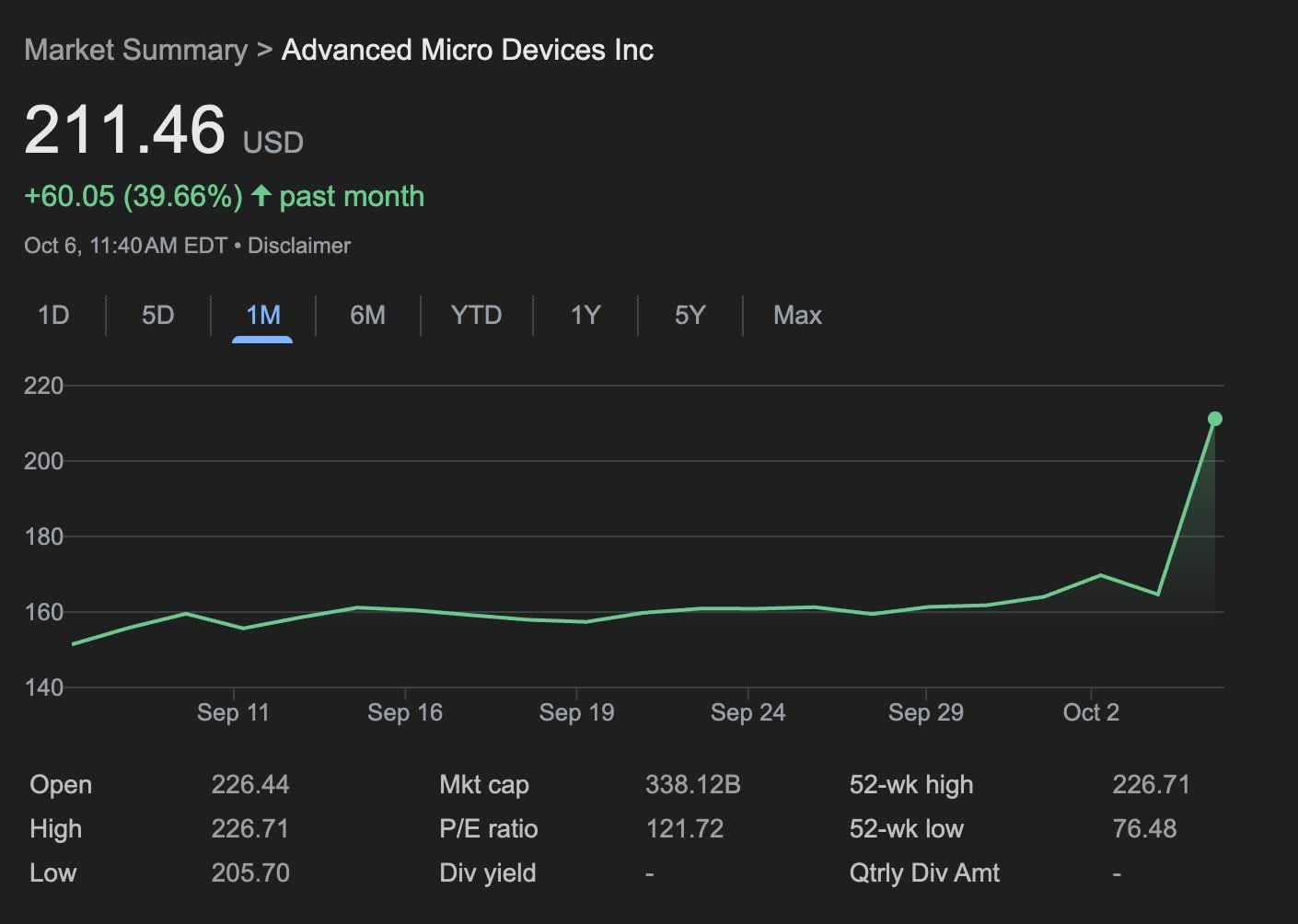Open the Disclaimer link
1298x924 pixels.
click(299, 246)
